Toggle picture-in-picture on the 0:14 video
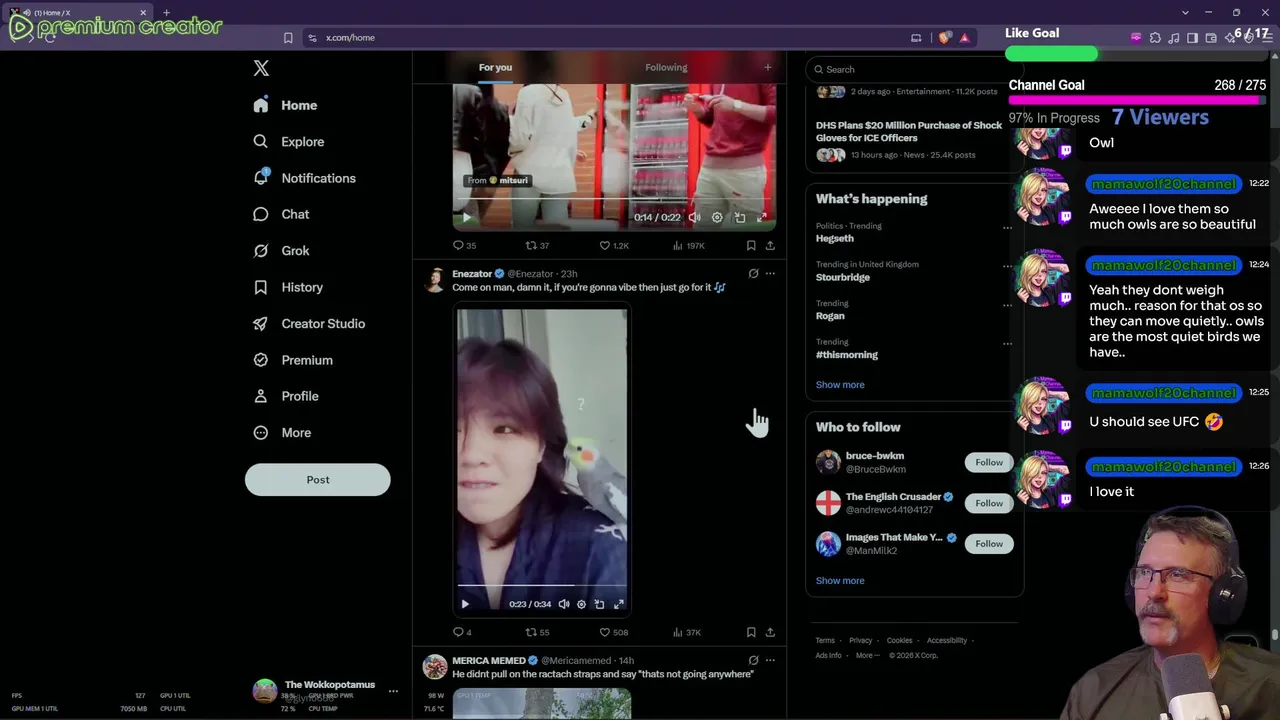This screenshot has width=1280, height=720. tap(740, 217)
